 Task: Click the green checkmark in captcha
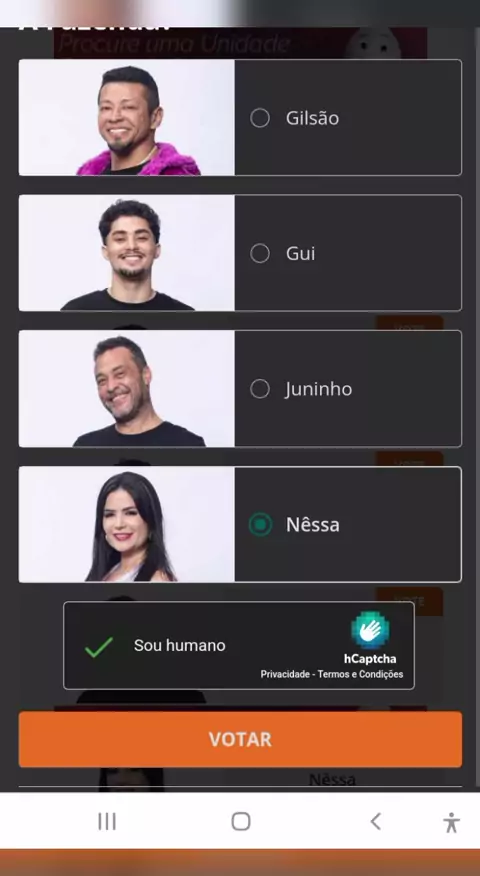99,646
